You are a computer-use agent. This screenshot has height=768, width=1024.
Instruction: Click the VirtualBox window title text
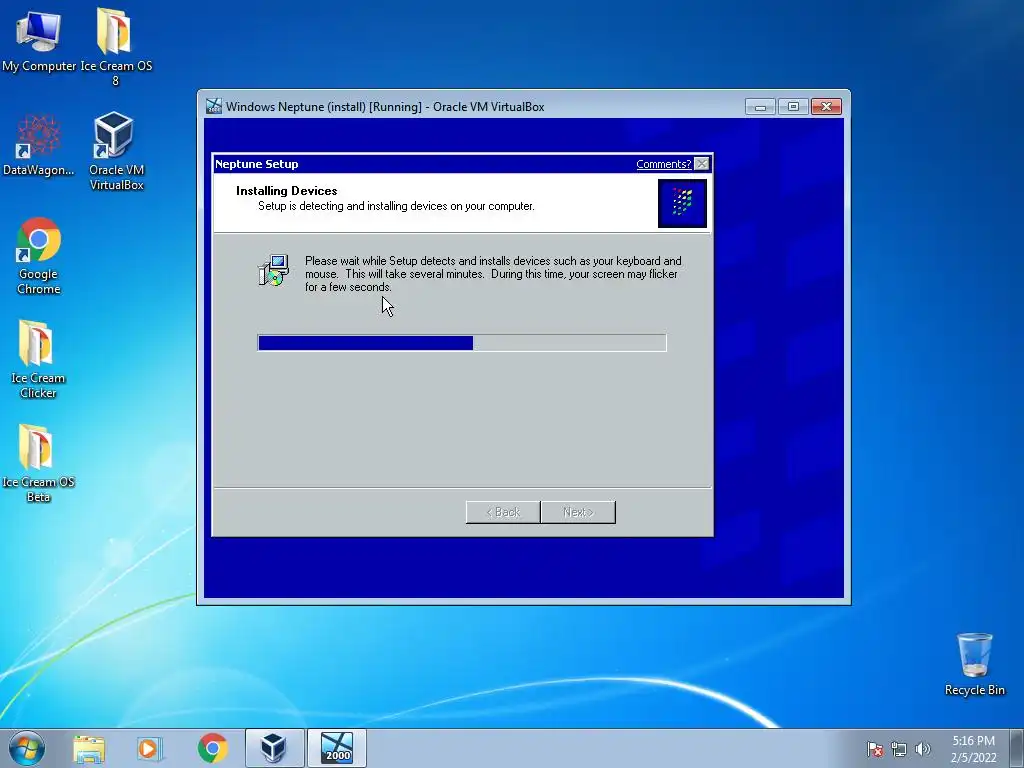(x=385, y=106)
